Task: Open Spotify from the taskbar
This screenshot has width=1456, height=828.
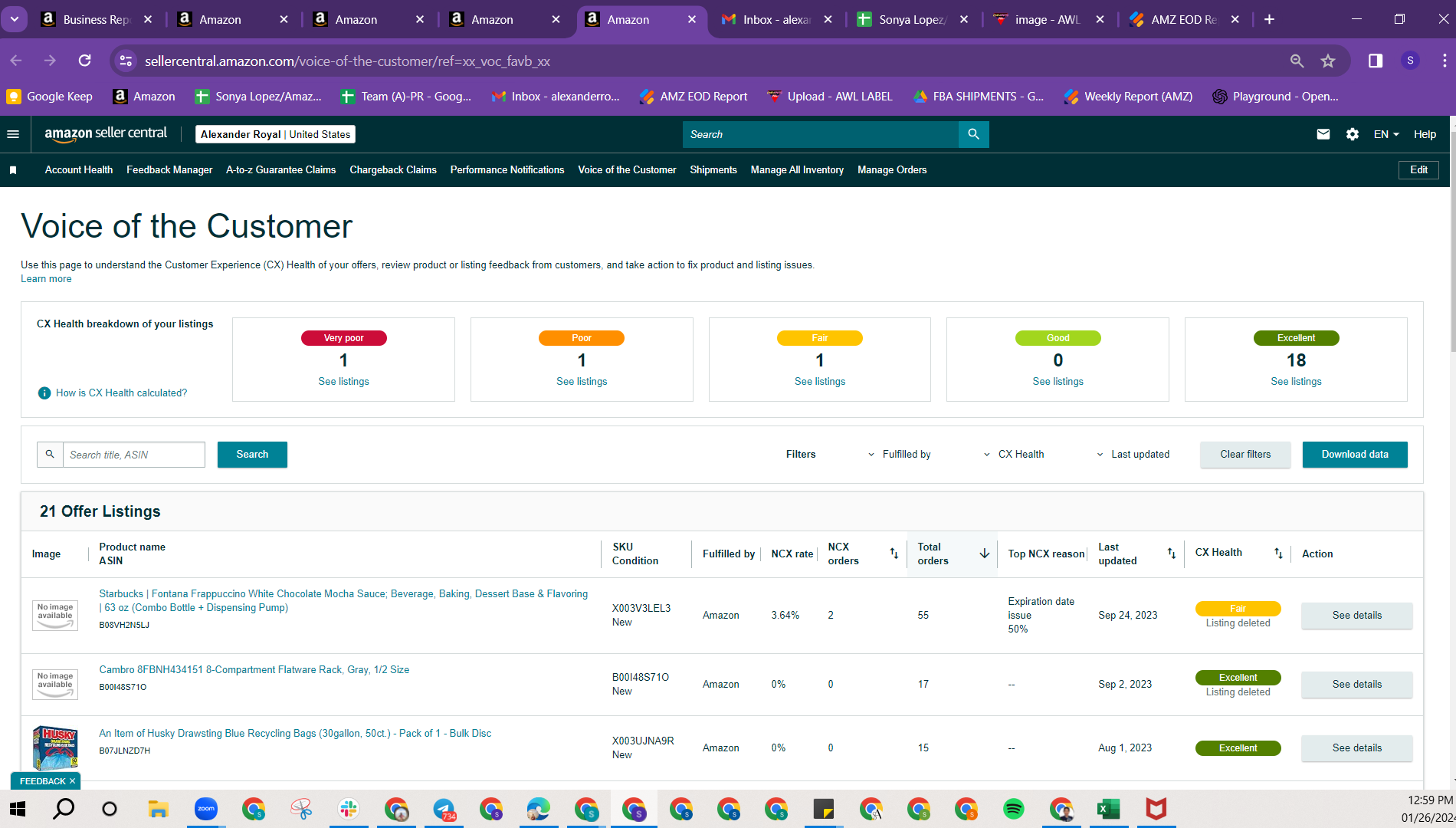Action: pos(1013,809)
